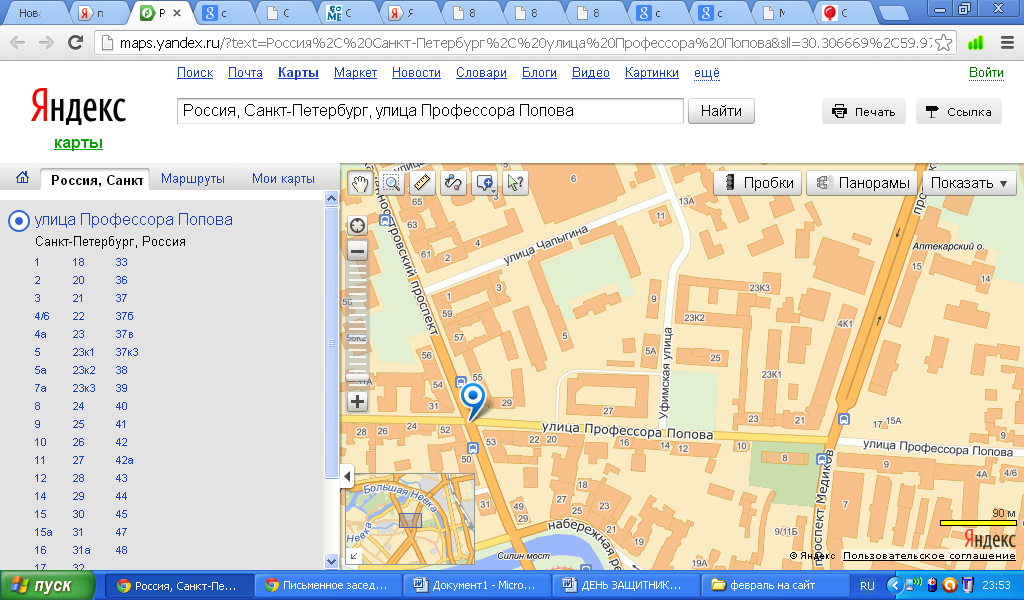Viewport: 1024px width, 600px height.
Task: Click the blue location pin on map
Action: pyautogui.click(x=473, y=400)
